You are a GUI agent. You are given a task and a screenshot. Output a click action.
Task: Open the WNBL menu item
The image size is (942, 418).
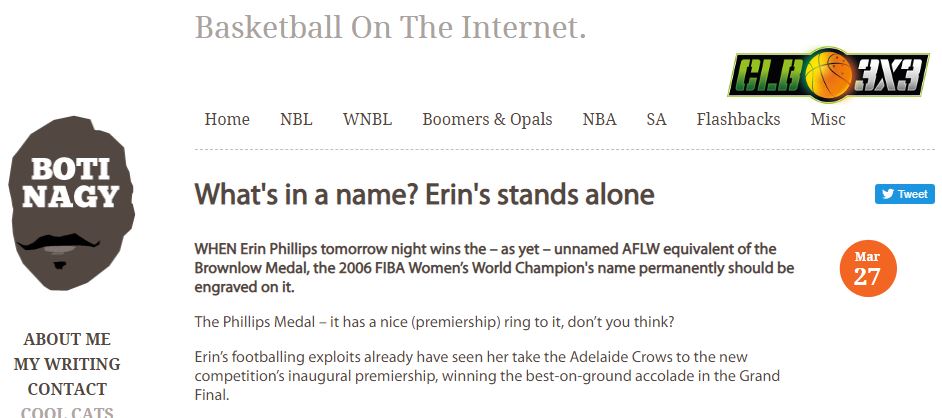tap(367, 119)
